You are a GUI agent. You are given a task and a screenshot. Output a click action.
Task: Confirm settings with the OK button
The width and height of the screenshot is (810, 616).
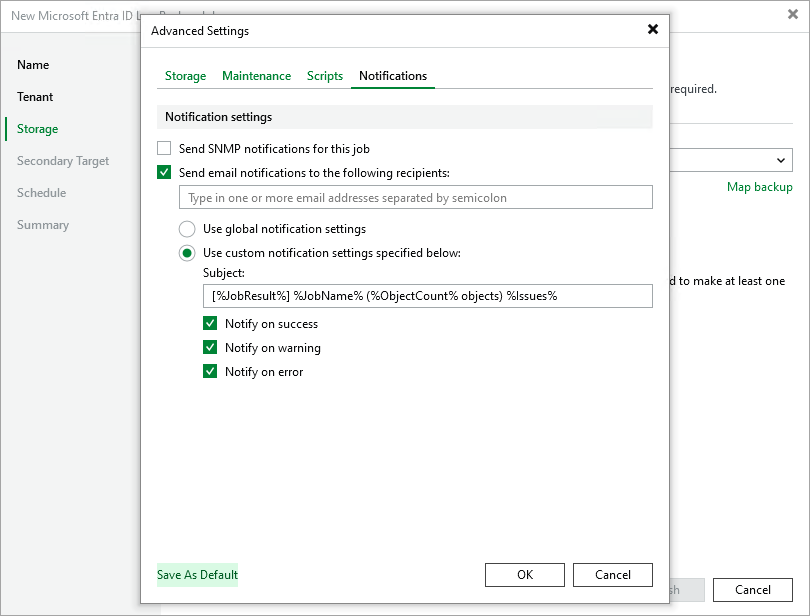[x=524, y=575]
